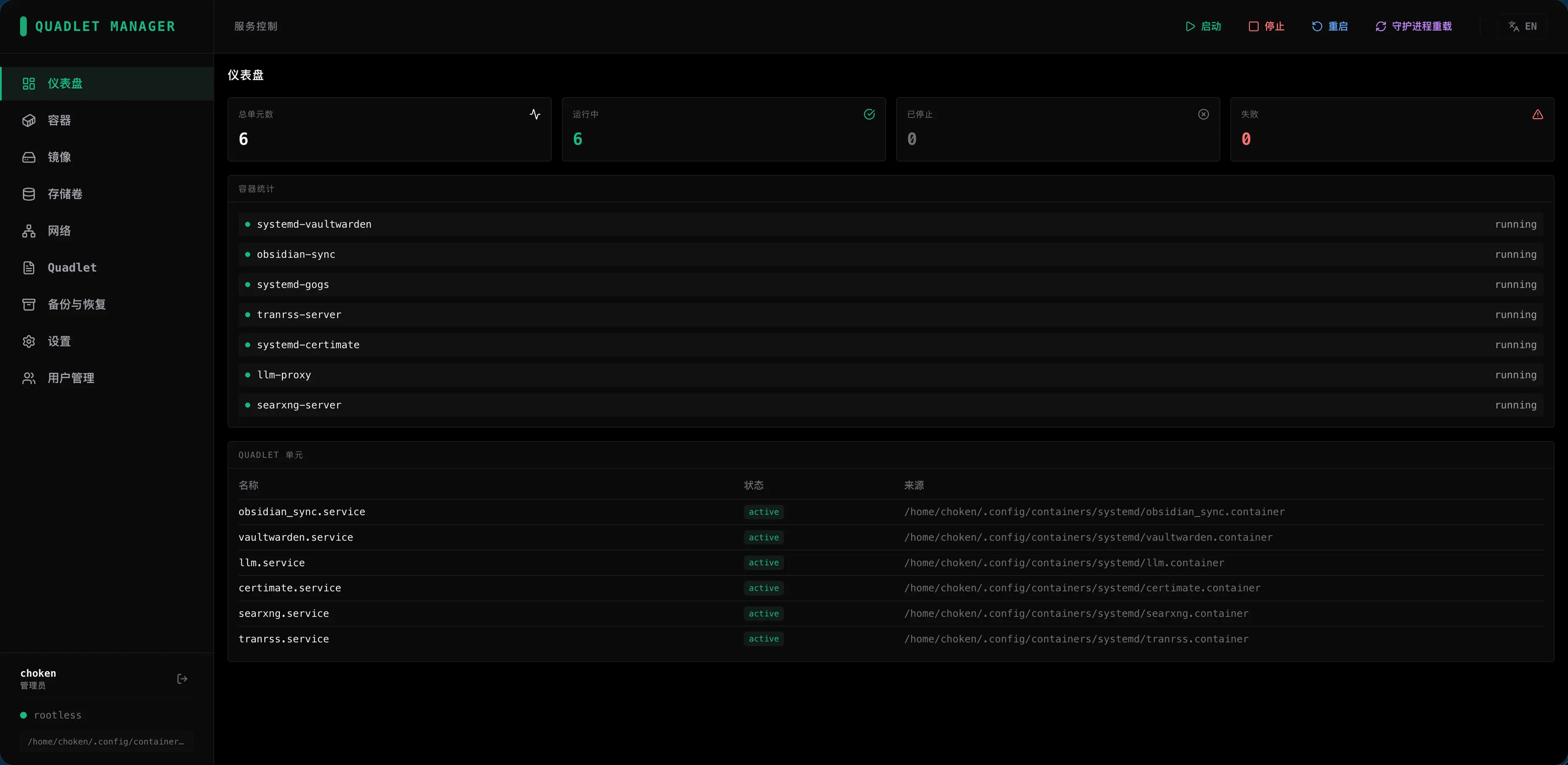
Task: Open the 存储卷 volumes page
Action: [x=107, y=194]
